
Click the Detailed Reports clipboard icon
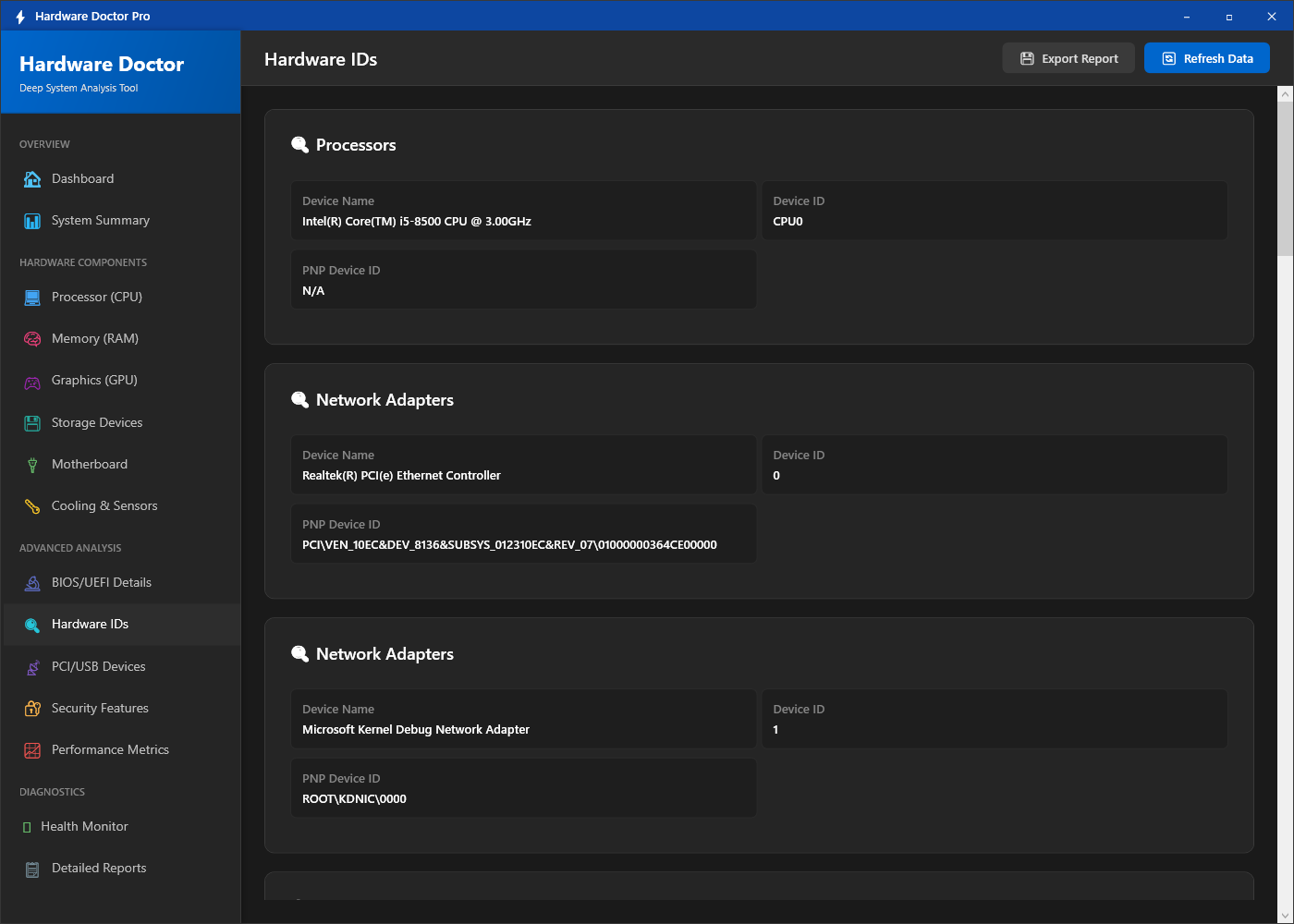click(x=32, y=869)
